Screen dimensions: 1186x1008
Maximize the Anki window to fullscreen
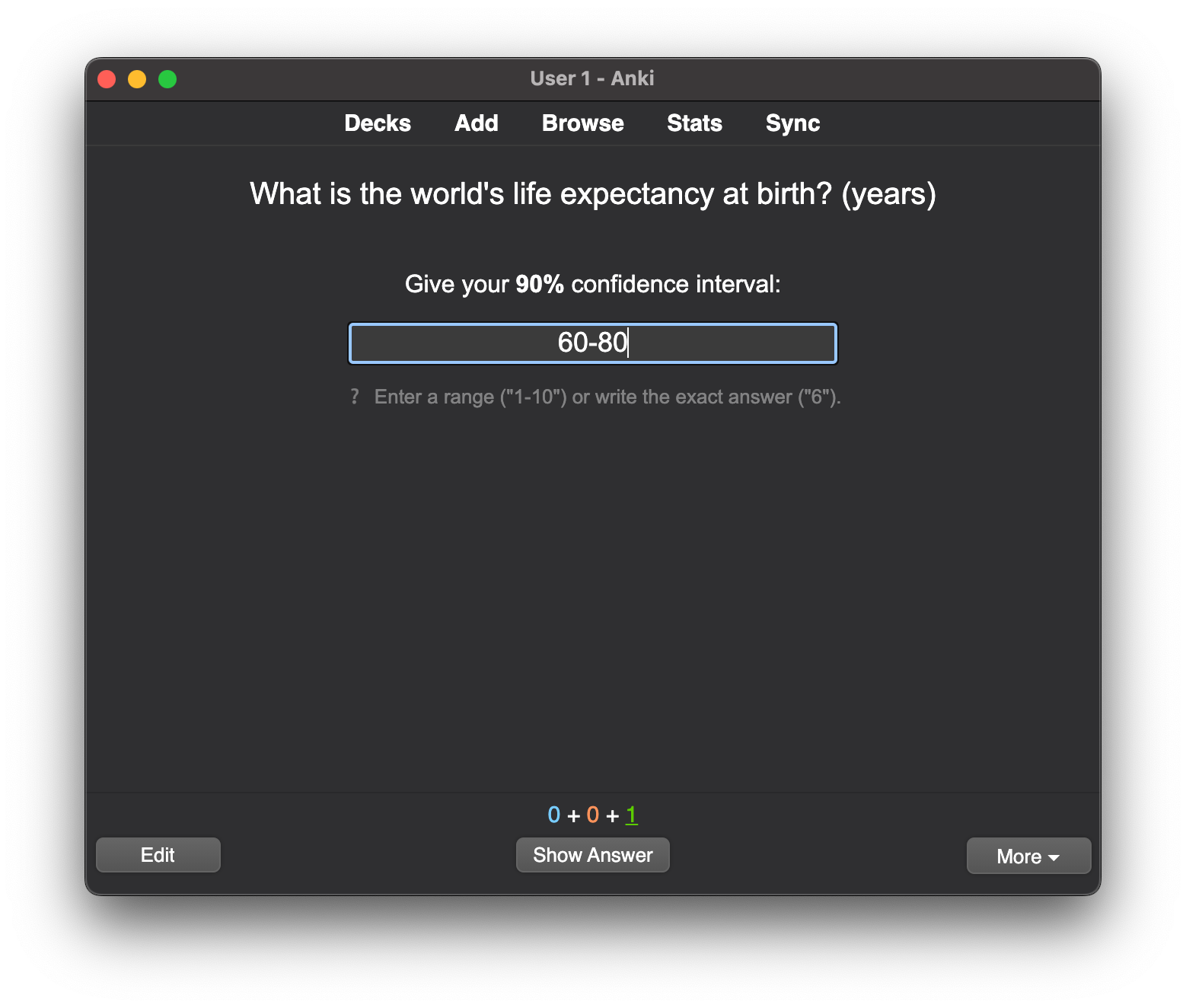coord(167,78)
